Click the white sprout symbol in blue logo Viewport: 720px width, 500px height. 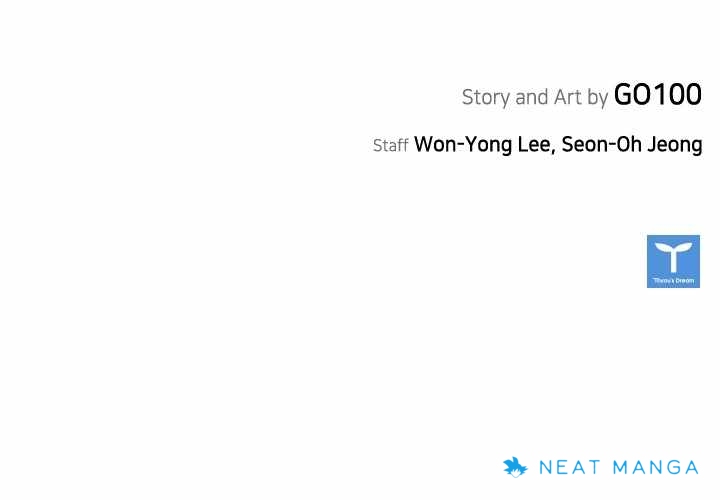click(x=673, y=256)
